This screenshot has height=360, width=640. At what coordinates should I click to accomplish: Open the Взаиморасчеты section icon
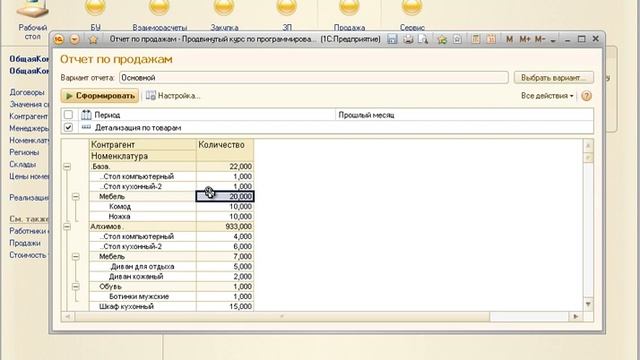159,7
